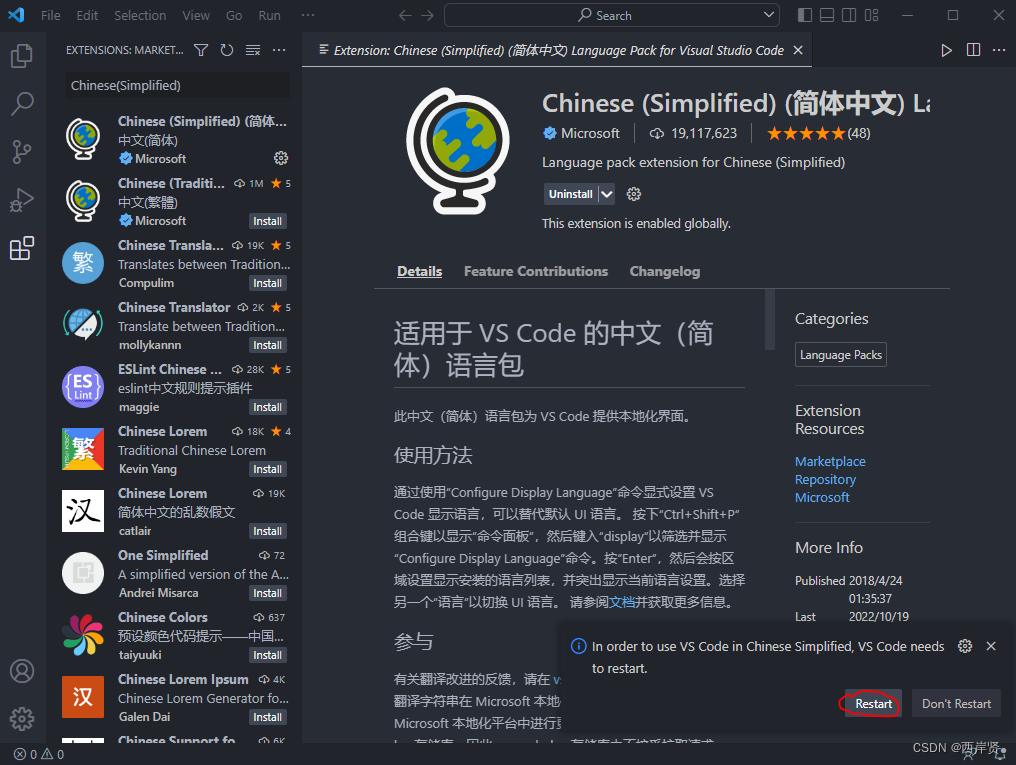Open notification settings gear
This screenshot has width=1016, height=765.
pos(965,646)
